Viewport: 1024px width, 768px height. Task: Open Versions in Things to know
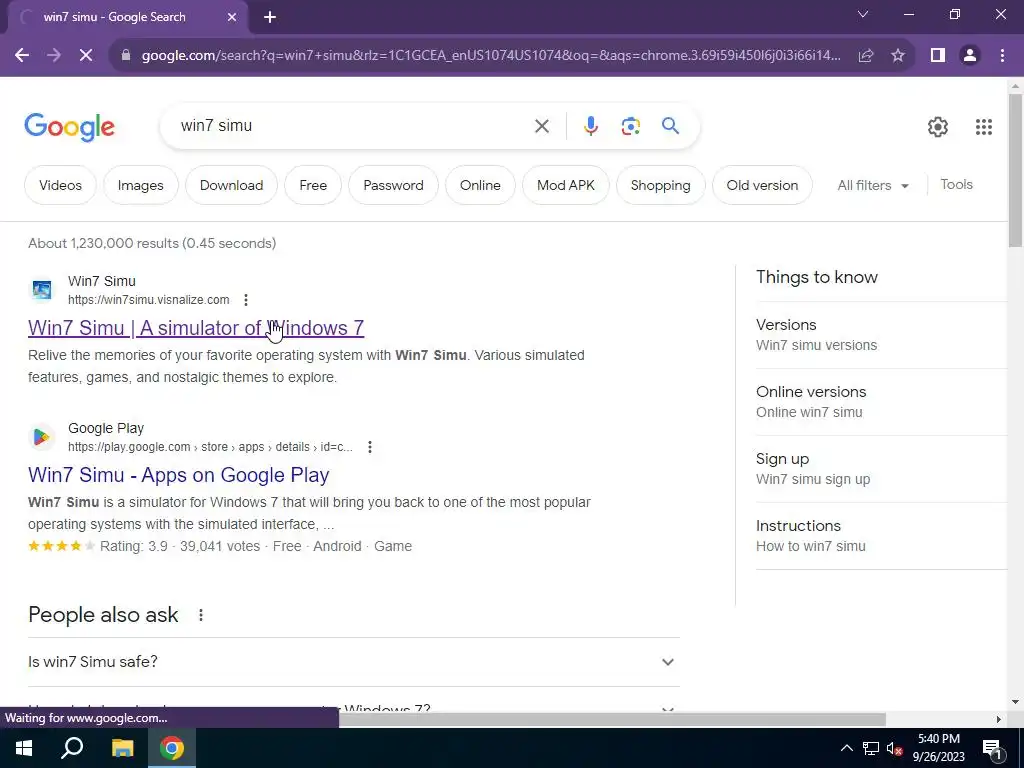coord(882,334)
